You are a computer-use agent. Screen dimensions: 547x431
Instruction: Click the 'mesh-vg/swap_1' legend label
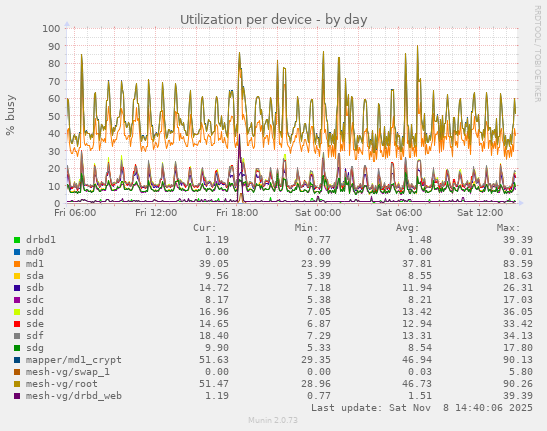coord(68,372)
